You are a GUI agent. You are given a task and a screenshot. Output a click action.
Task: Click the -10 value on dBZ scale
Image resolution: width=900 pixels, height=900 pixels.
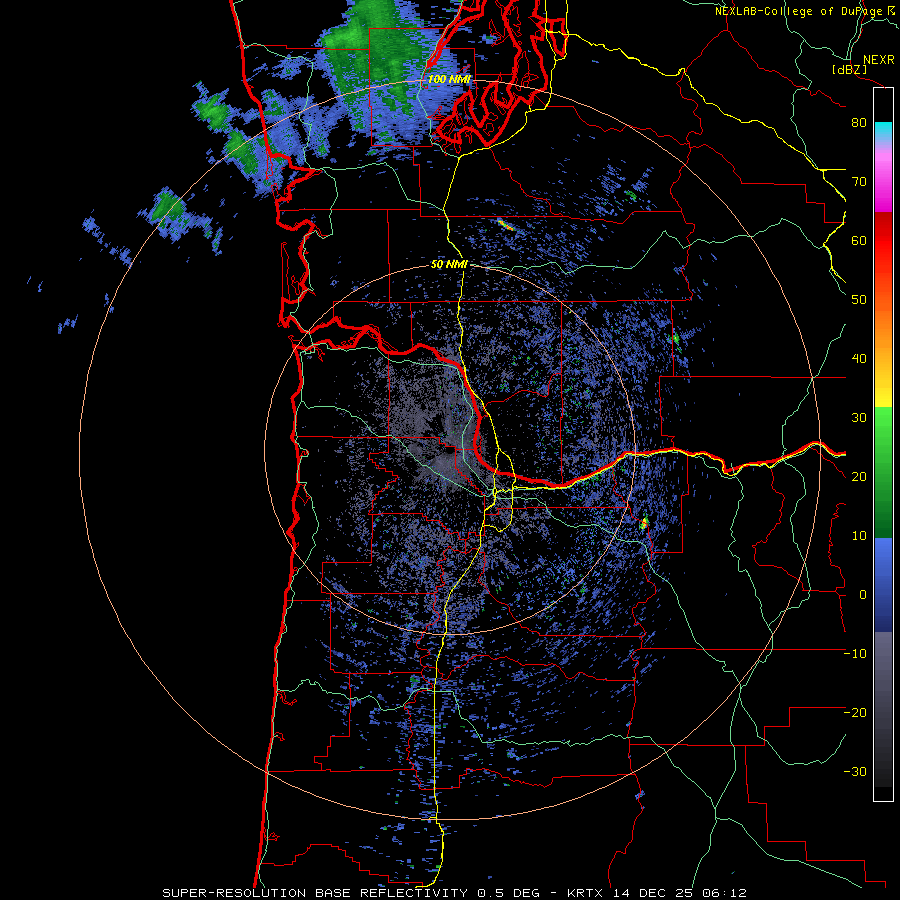[855, 654]
